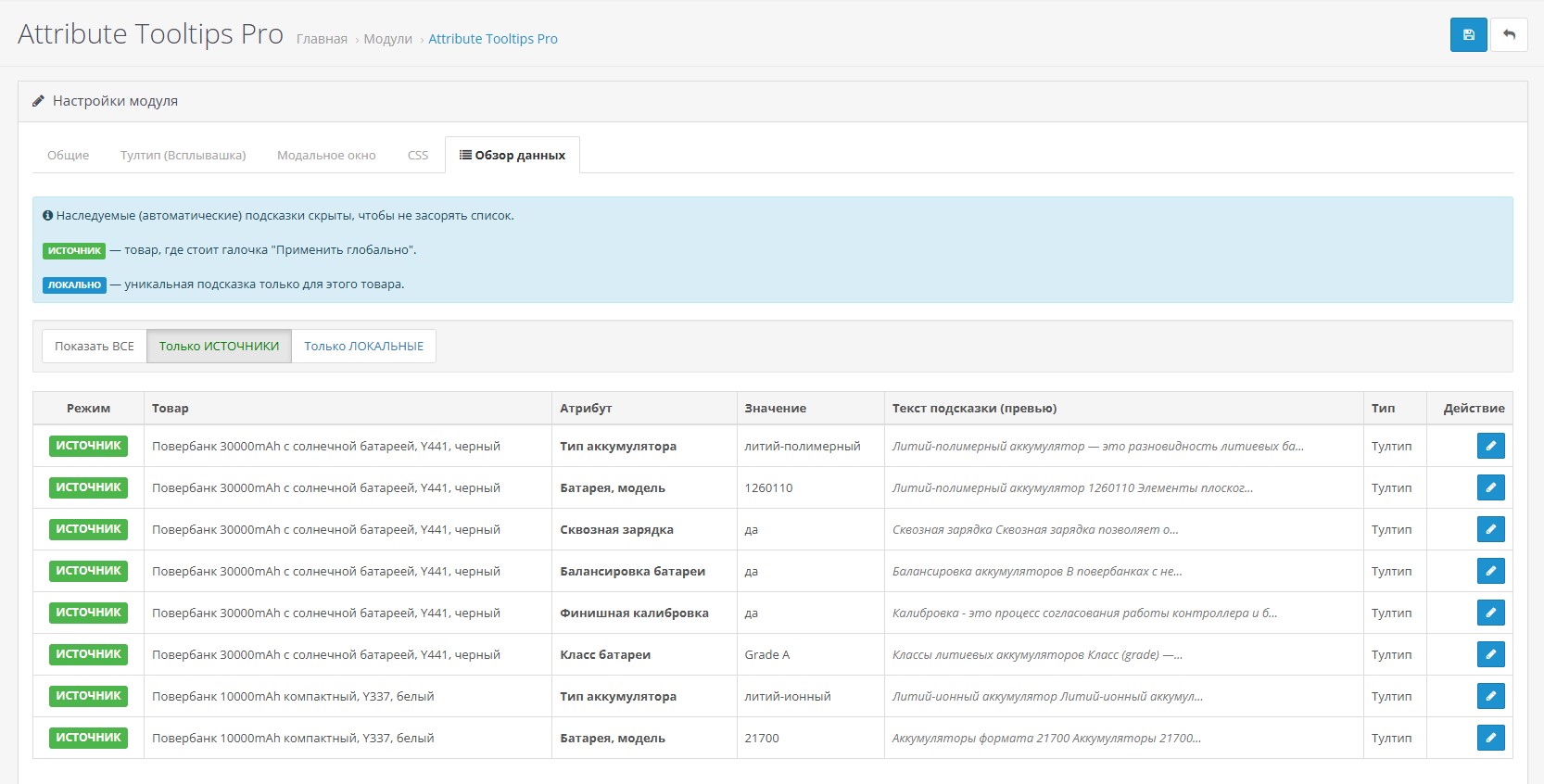Go to the CSS tab

(x=418, y=155)
